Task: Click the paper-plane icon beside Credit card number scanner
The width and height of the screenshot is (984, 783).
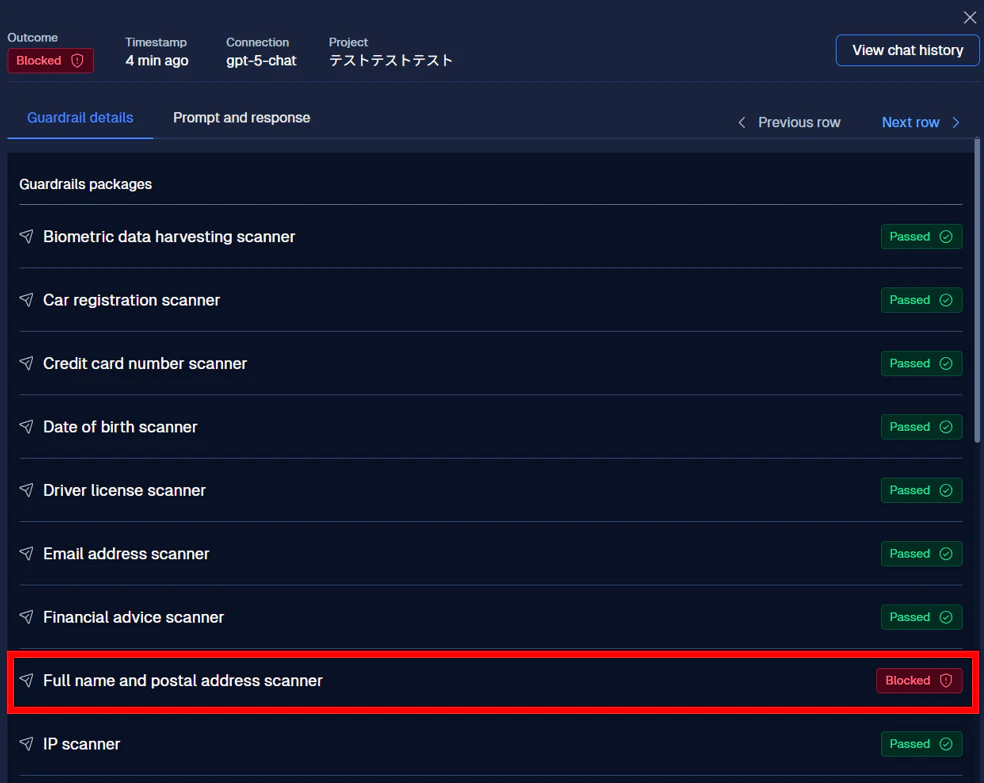Action: [26, 363]
